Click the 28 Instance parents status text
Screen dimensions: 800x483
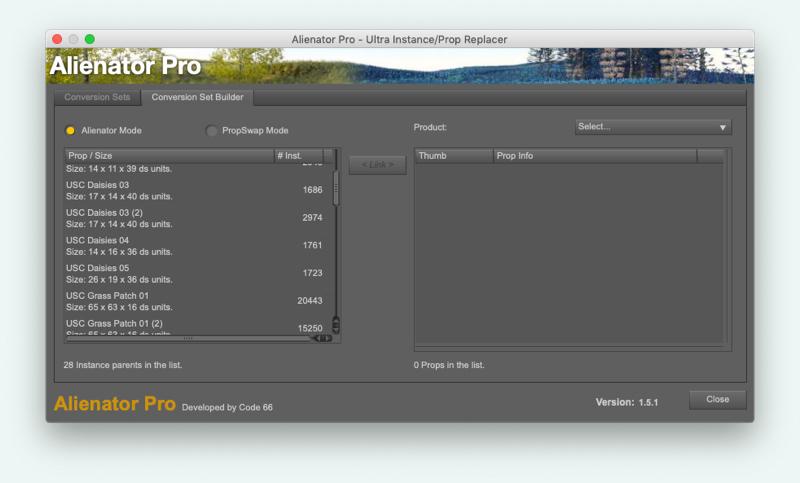tap(123, 365)
